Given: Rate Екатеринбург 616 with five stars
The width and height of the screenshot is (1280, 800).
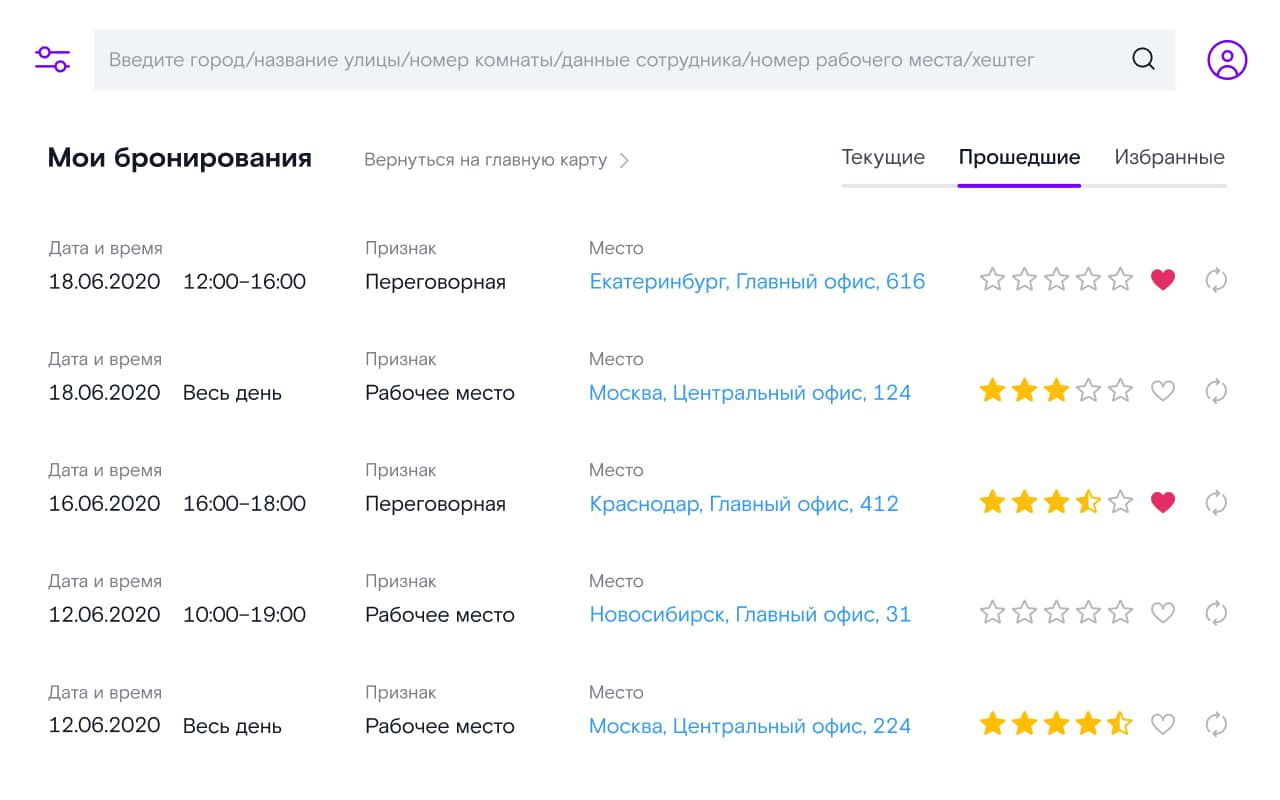Looking at the screenshot, I should point(1120,280).
